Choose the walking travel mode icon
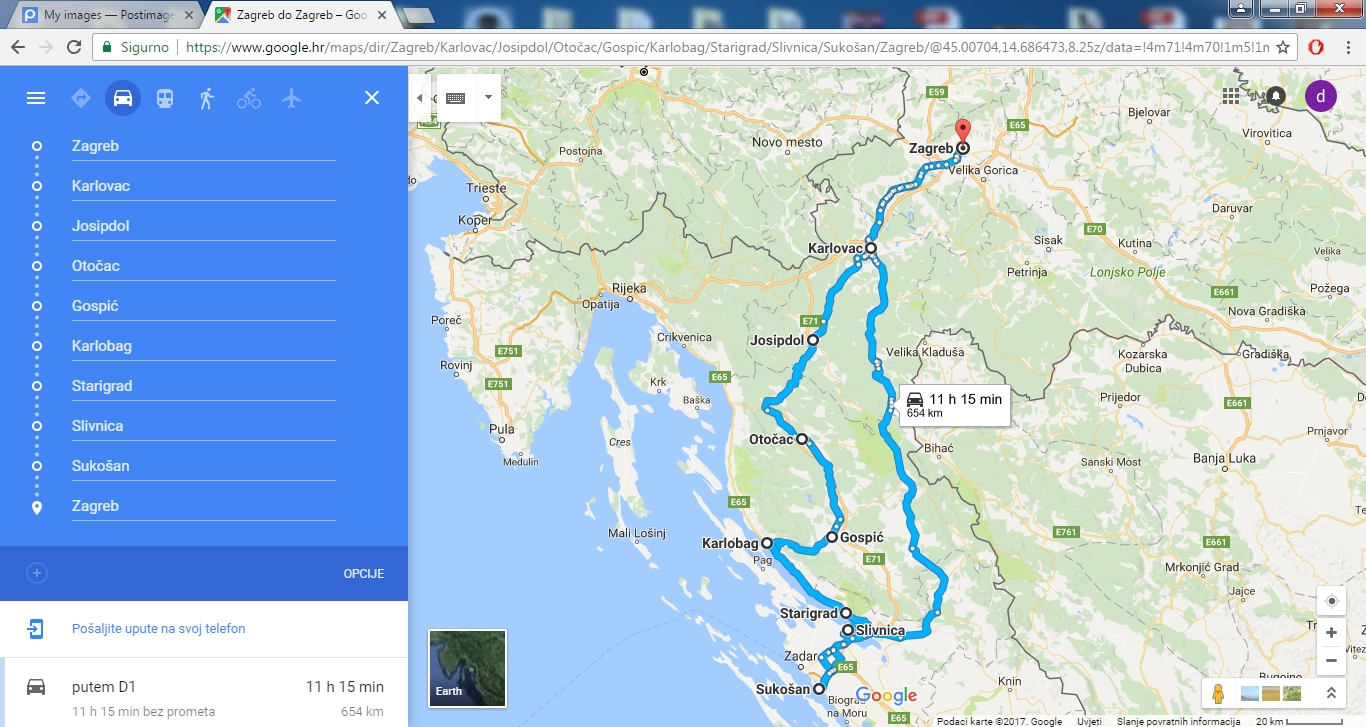The image size is (1366, 727). pos(207,98)
